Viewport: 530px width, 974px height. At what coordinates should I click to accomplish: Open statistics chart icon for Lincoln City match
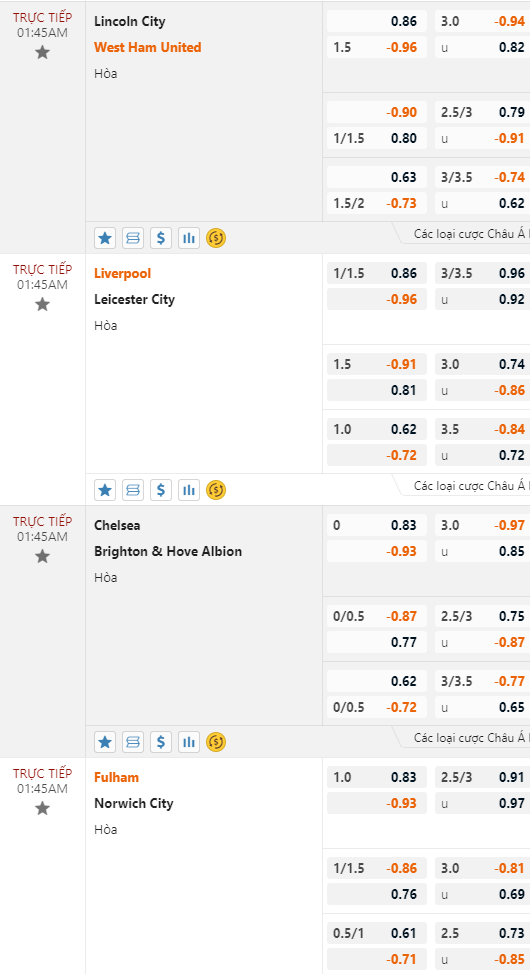(189, 238)
